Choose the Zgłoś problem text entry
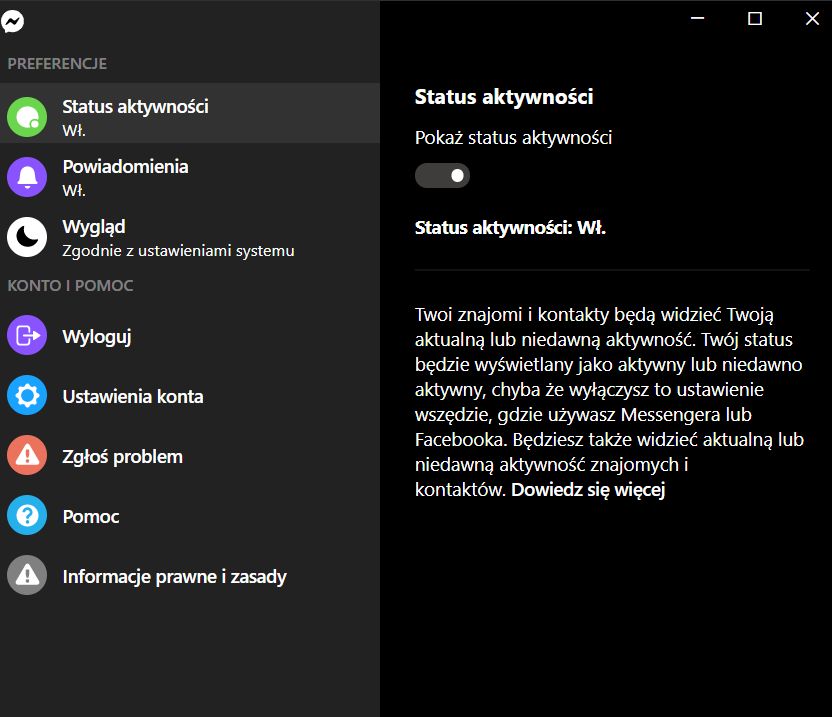832x717 pixels. [122, 457]
